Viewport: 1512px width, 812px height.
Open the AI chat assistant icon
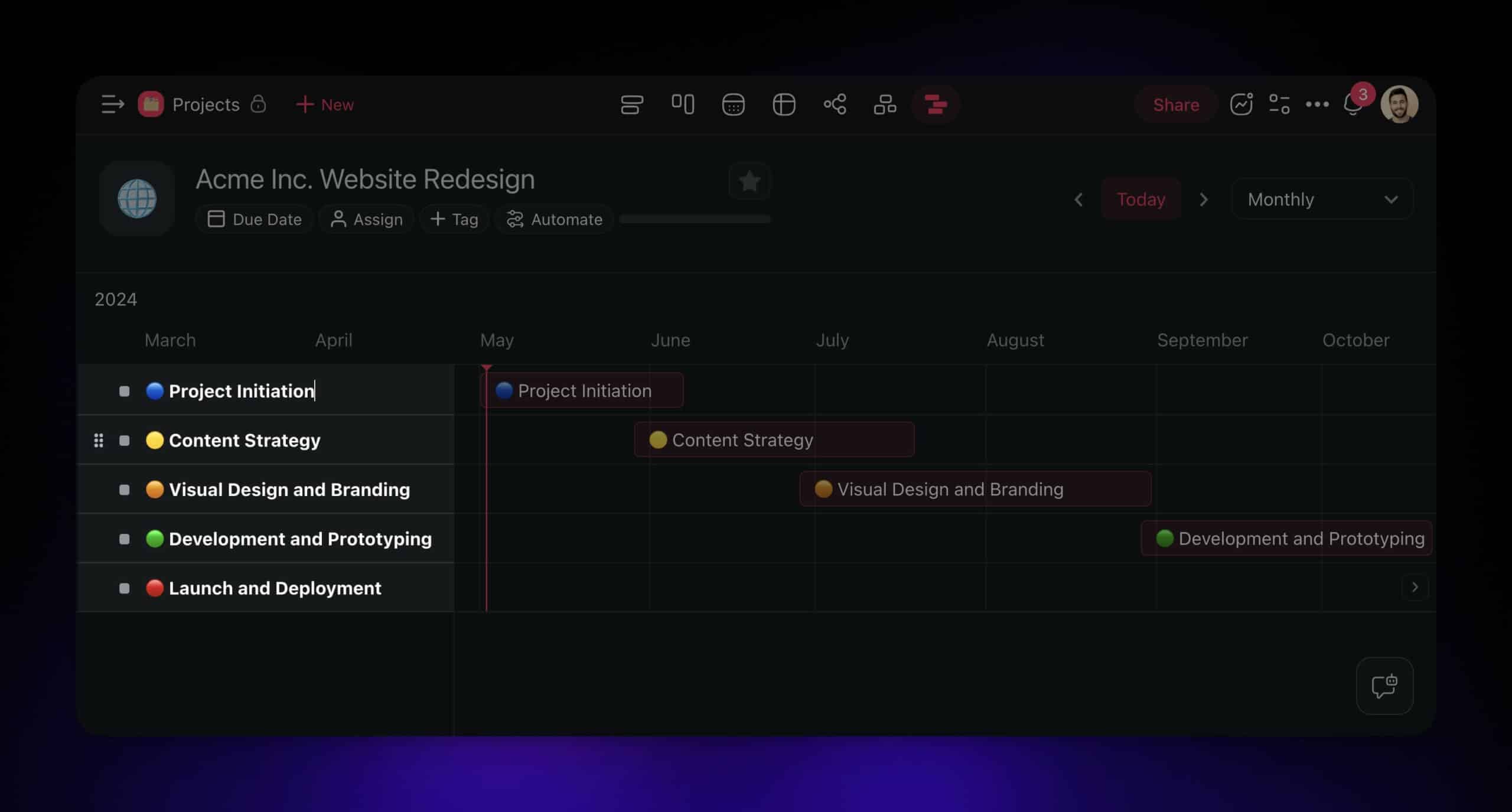coord(1384,686)
